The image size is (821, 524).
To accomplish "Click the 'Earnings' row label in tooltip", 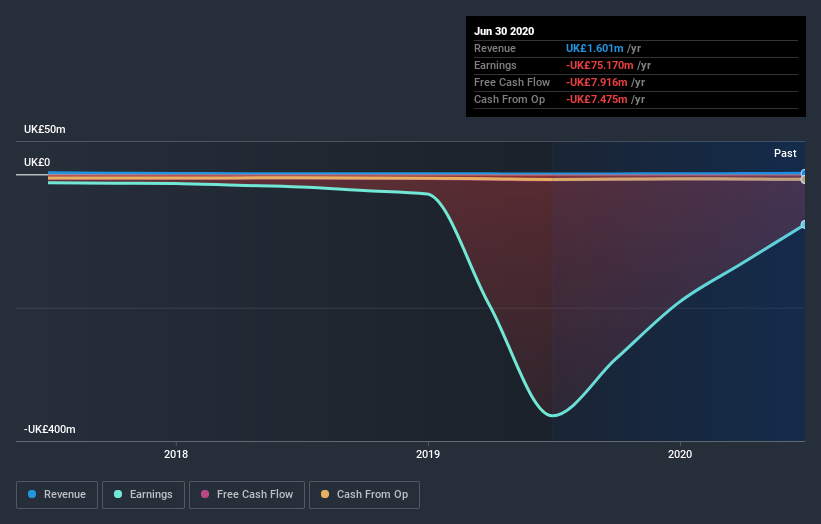I will (x=495, y=65).
